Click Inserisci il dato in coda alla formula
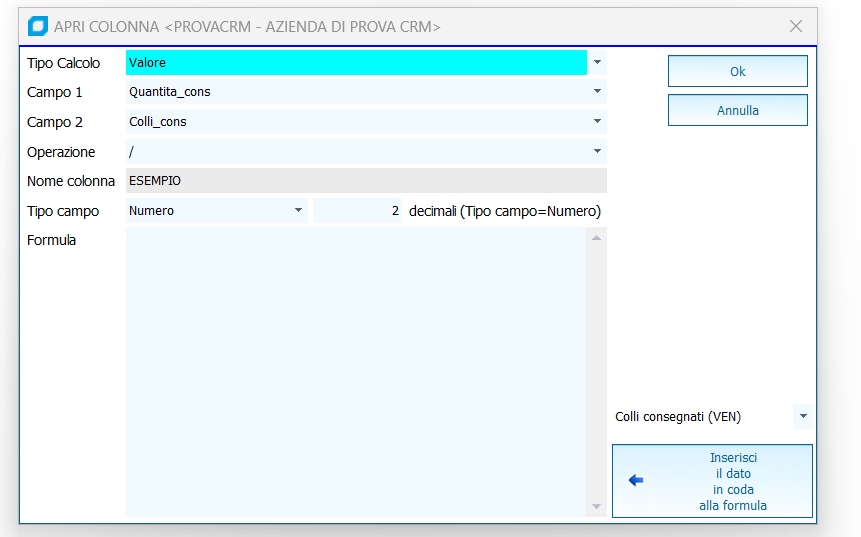 tap(712, 481)
